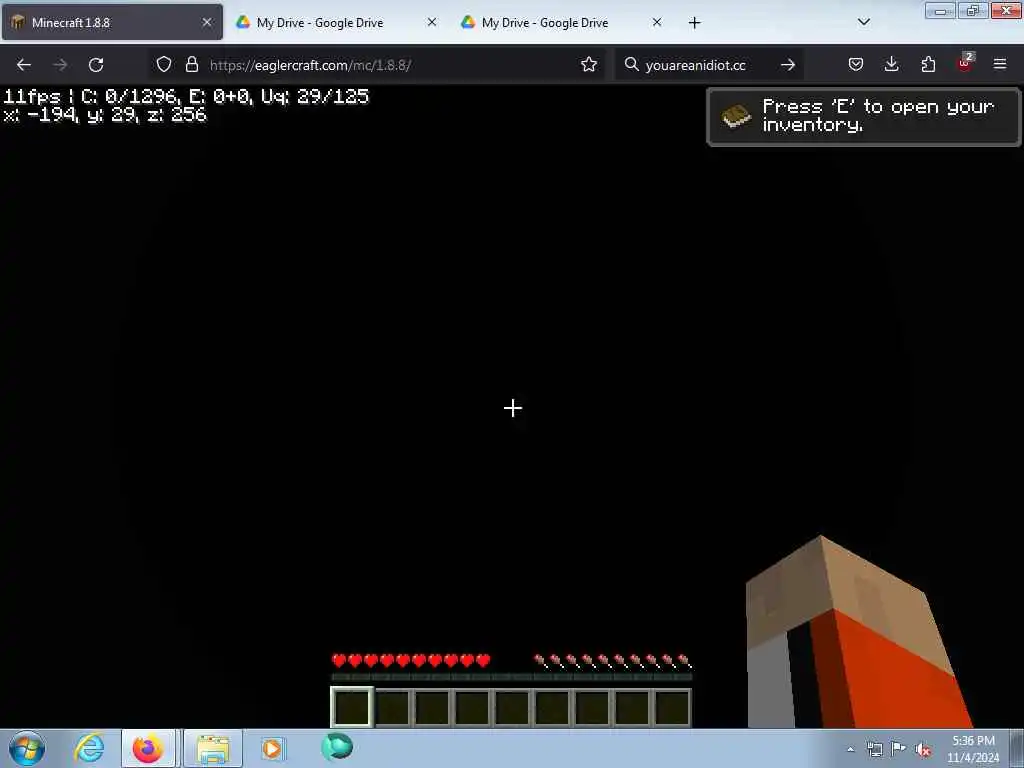Minimize the Firefox window
Viewport: 1024px width, 768px height.
pyautogui.click(x=941, y=10)
